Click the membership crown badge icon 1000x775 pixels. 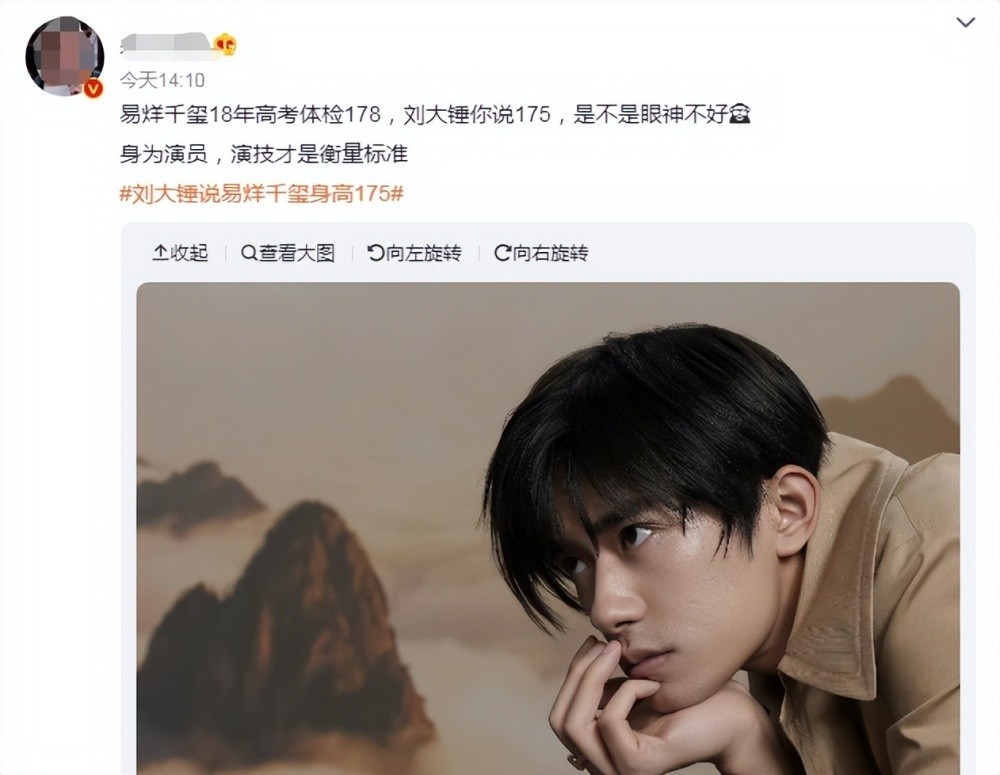click(x=225, y=45)
